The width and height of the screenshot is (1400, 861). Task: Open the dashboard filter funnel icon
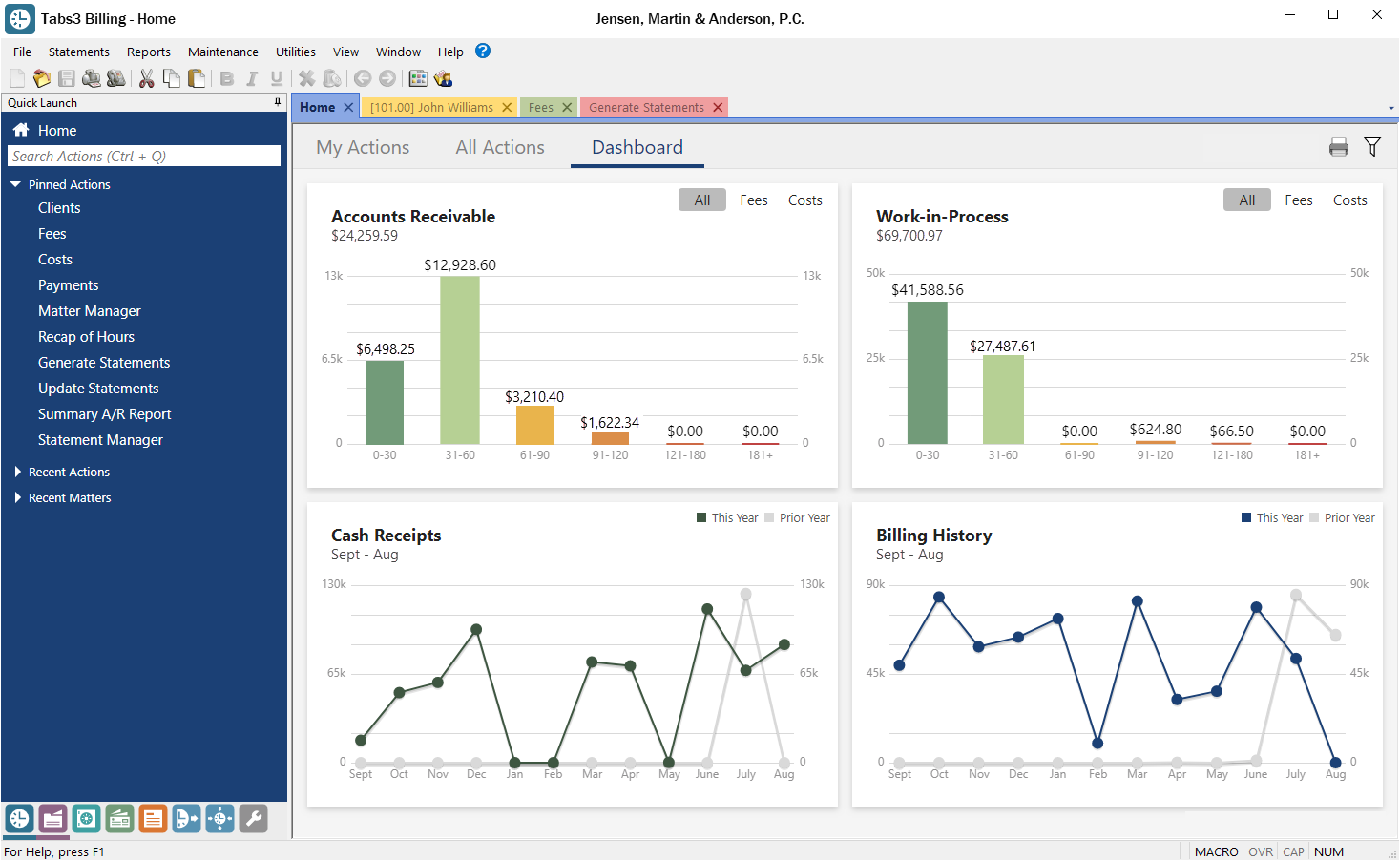[1372, 147]
